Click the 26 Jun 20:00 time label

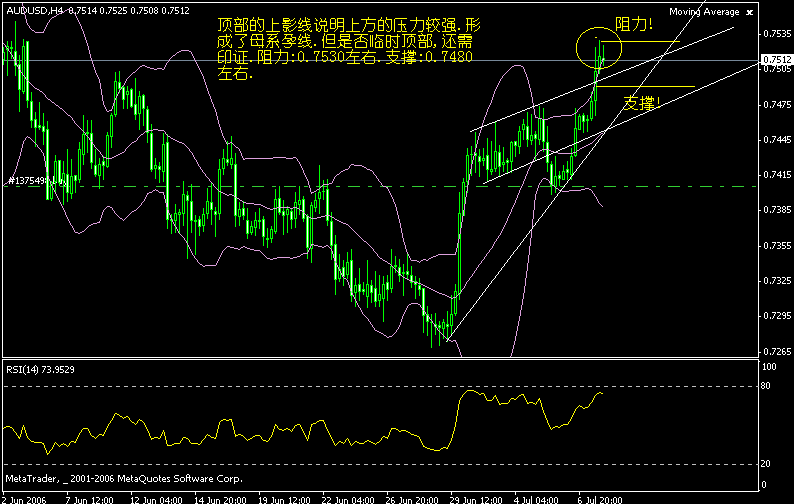pos(412,500)
